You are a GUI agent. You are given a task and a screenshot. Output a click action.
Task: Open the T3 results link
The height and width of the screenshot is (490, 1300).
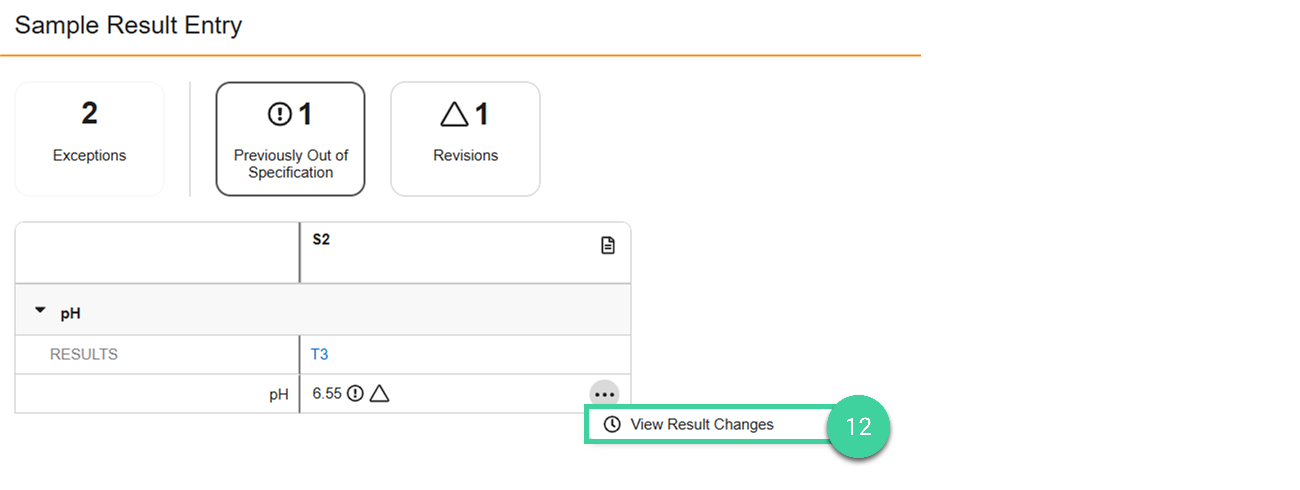[319, 354]
